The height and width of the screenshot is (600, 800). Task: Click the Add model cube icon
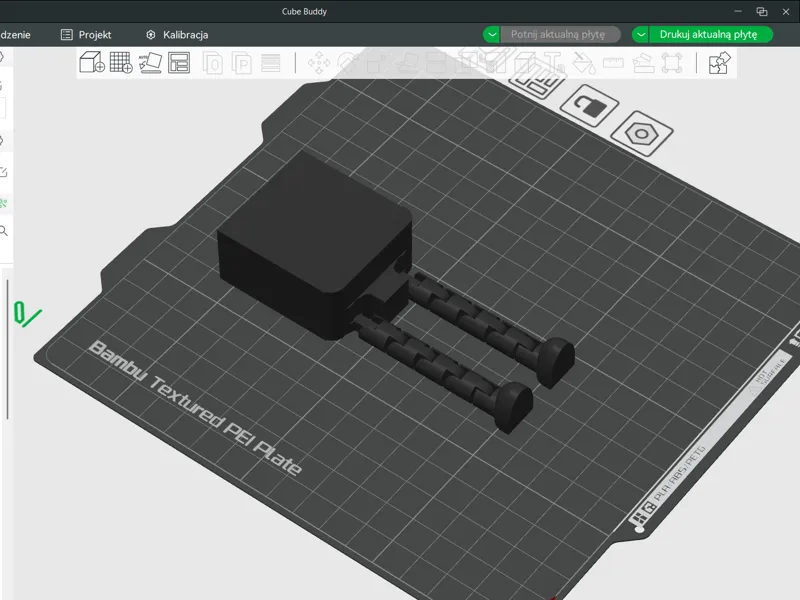92,63
